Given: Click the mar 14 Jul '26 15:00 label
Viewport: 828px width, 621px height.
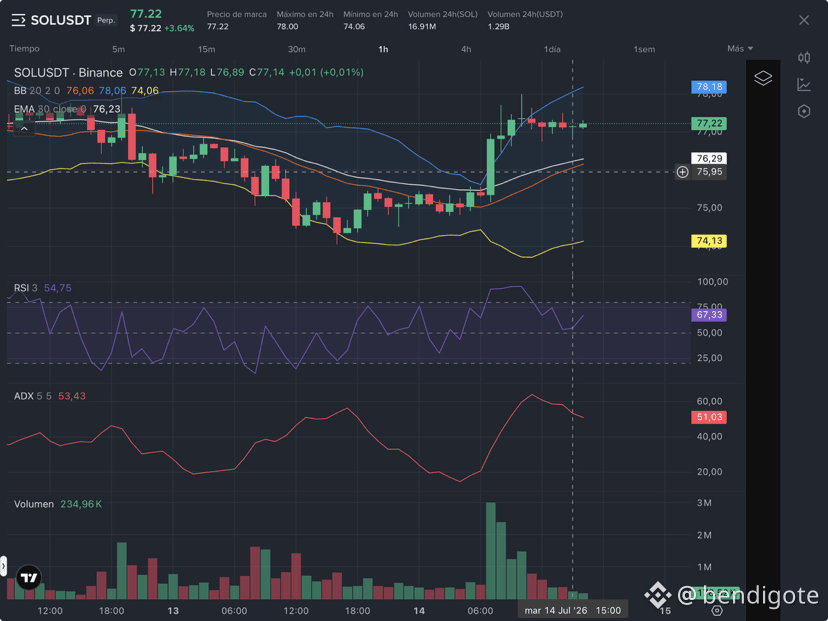Looking at the screenshot, I should [x=572, y=610].
